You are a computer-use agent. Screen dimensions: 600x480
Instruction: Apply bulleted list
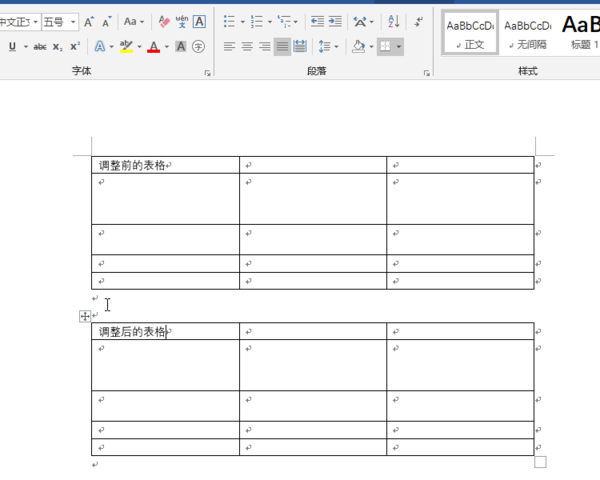[x=229, y=22]
